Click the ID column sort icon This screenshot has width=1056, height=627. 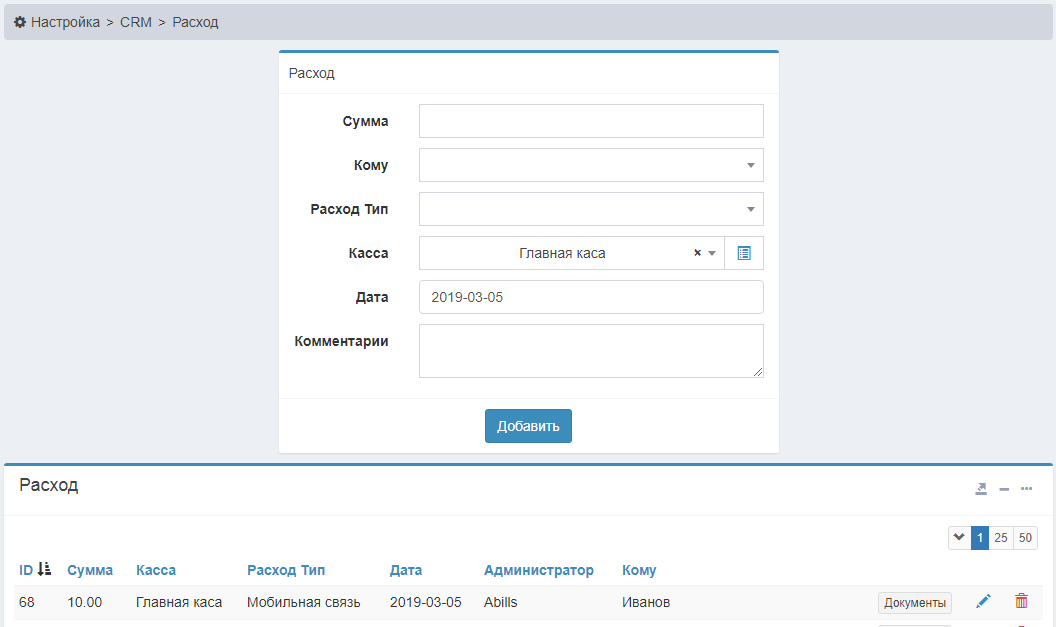tap(43, 569)
